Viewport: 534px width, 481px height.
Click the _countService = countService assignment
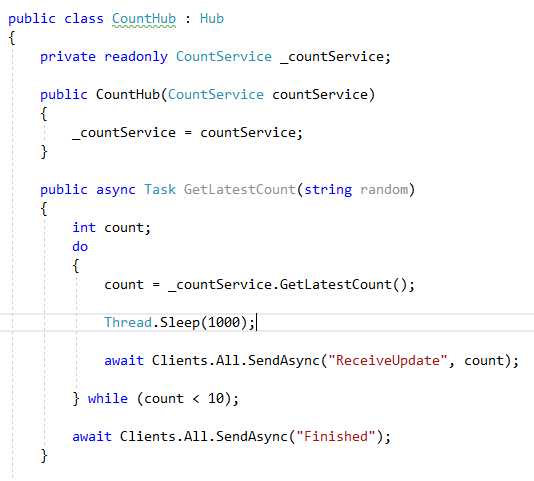(x=187, y=133)
